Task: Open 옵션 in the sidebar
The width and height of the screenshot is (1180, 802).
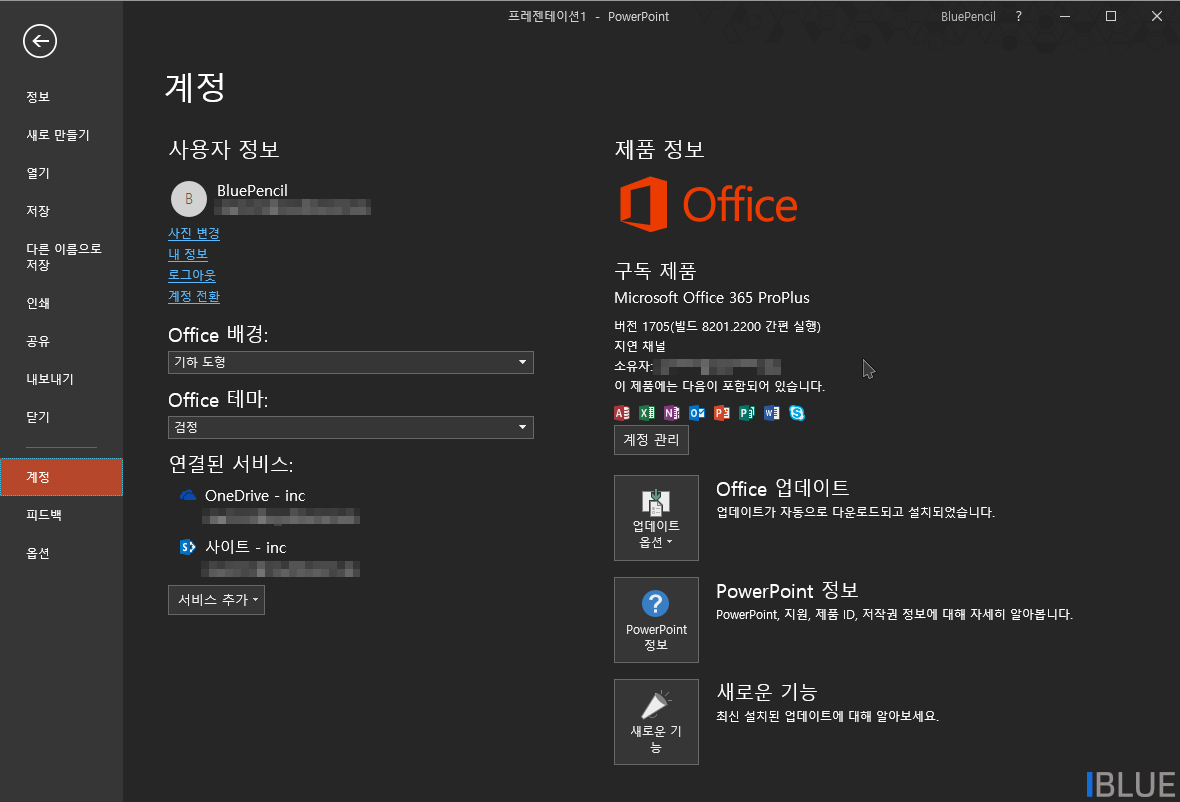Action: pyautogui.click(x=61, y=553)
